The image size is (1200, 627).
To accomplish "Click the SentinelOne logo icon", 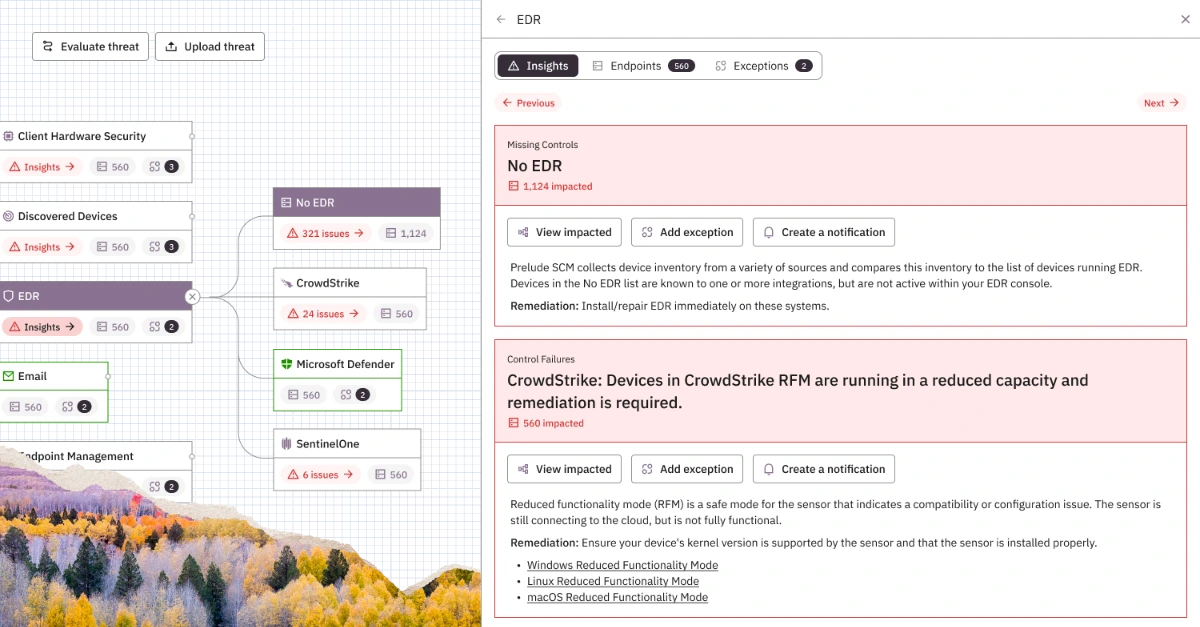I will point(286,444).
